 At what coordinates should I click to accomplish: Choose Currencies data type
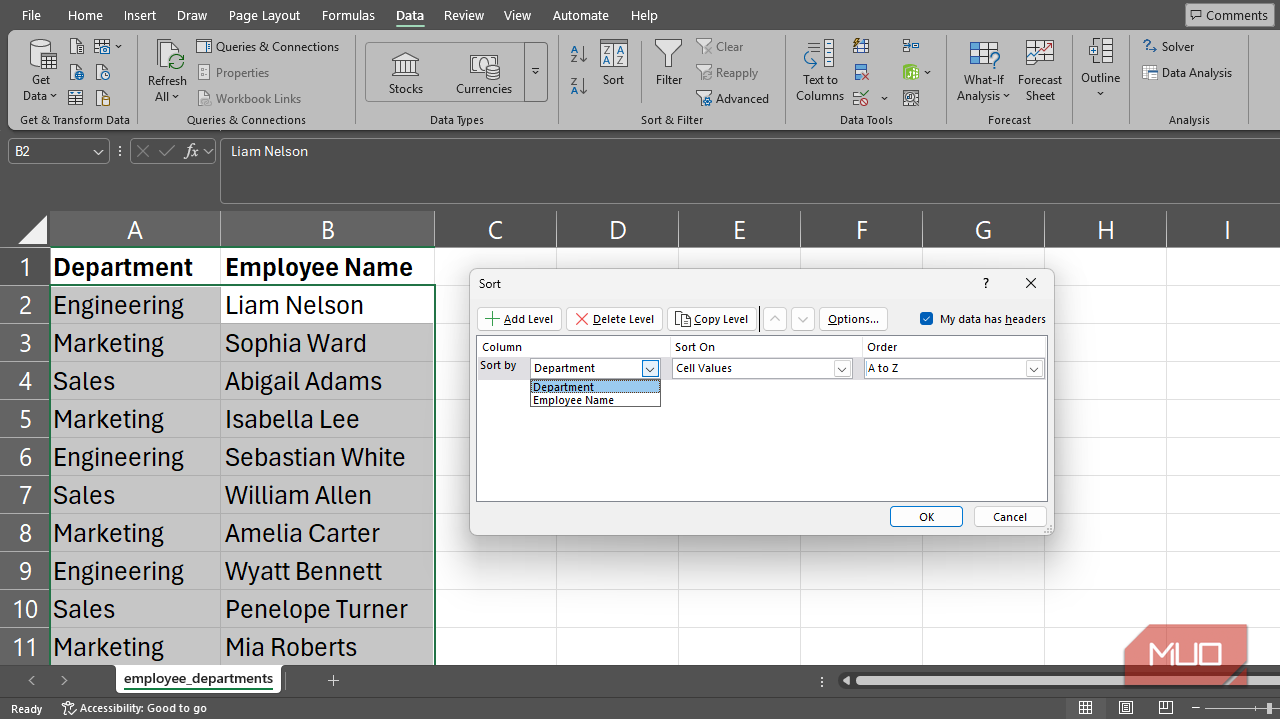coord(484,73)
